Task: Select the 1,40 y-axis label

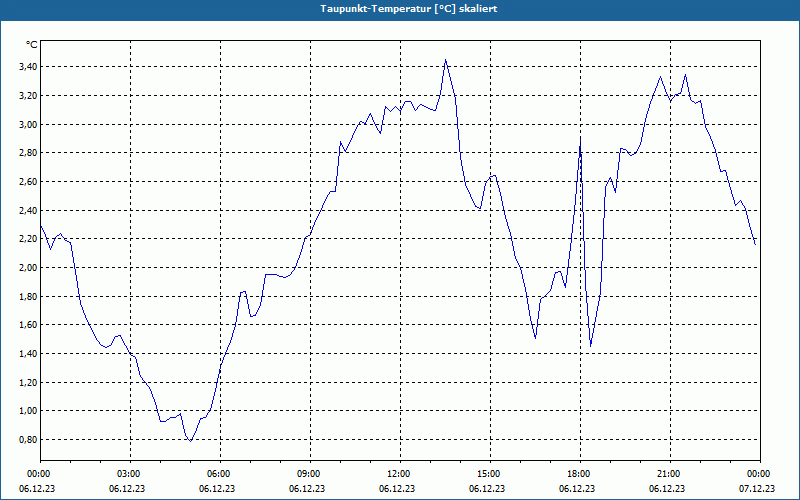Action: click(x=28, y=354)
